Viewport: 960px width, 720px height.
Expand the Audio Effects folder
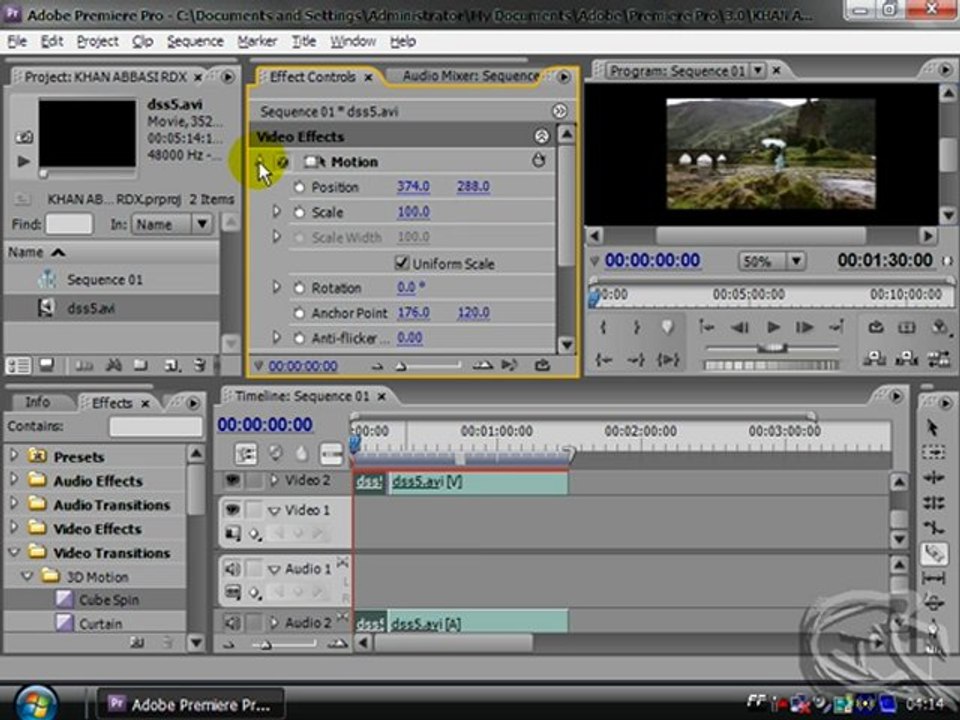(x=13, y=479)
